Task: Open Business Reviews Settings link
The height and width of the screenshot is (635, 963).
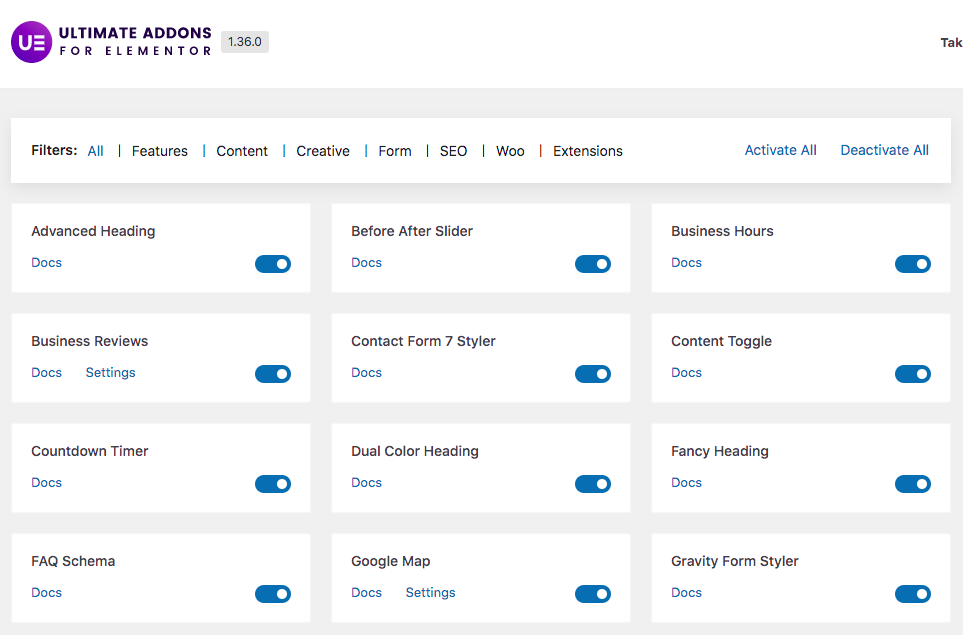Action: click(110, 373)
